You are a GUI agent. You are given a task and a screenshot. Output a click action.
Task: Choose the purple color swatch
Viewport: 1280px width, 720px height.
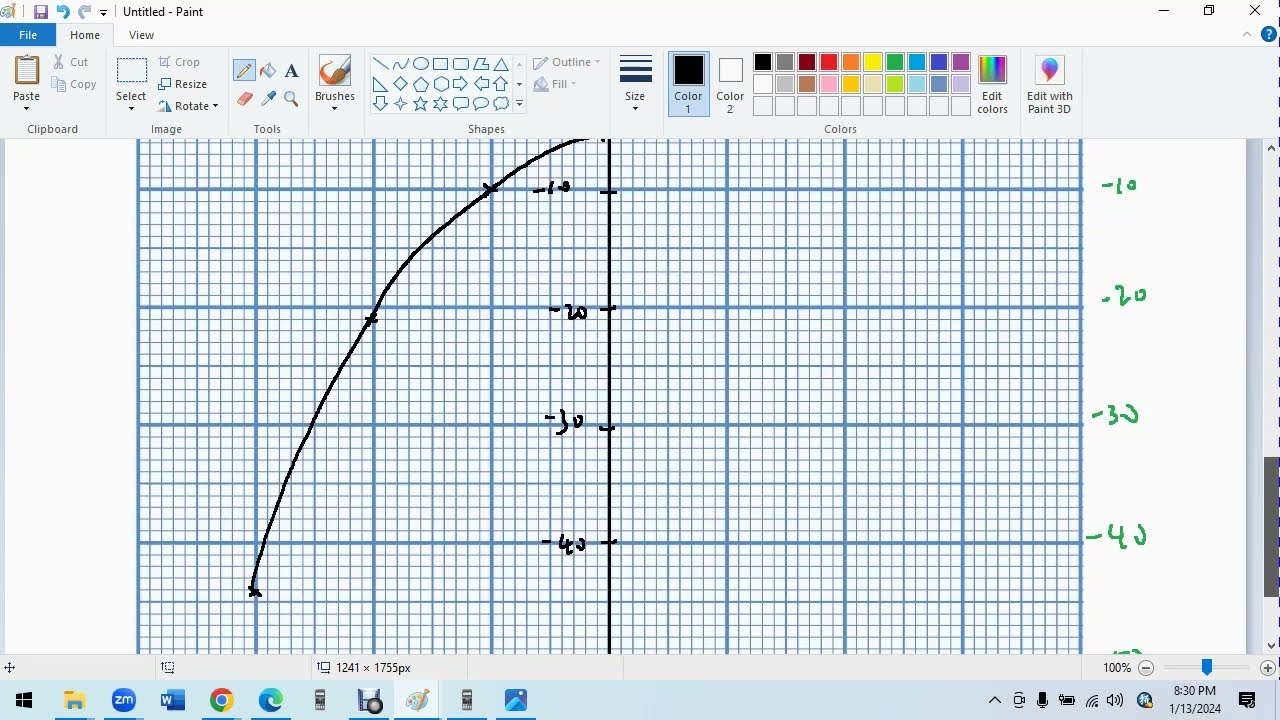click(961, 63)
